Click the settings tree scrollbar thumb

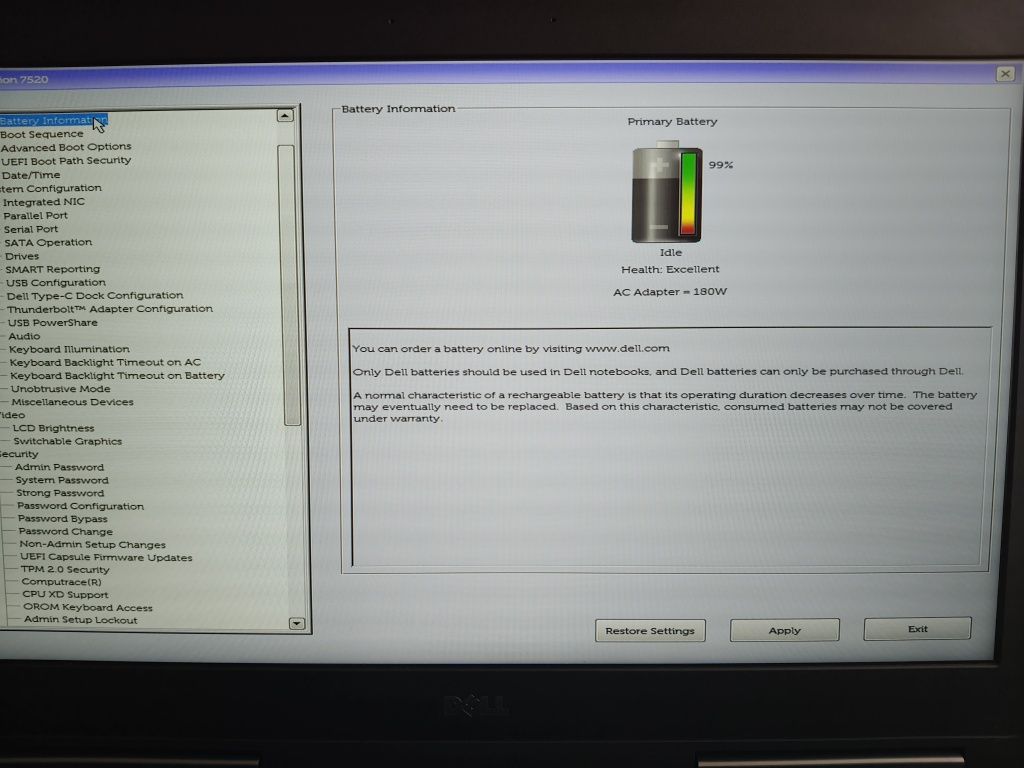pyautogui.click(x=289, y=285)
